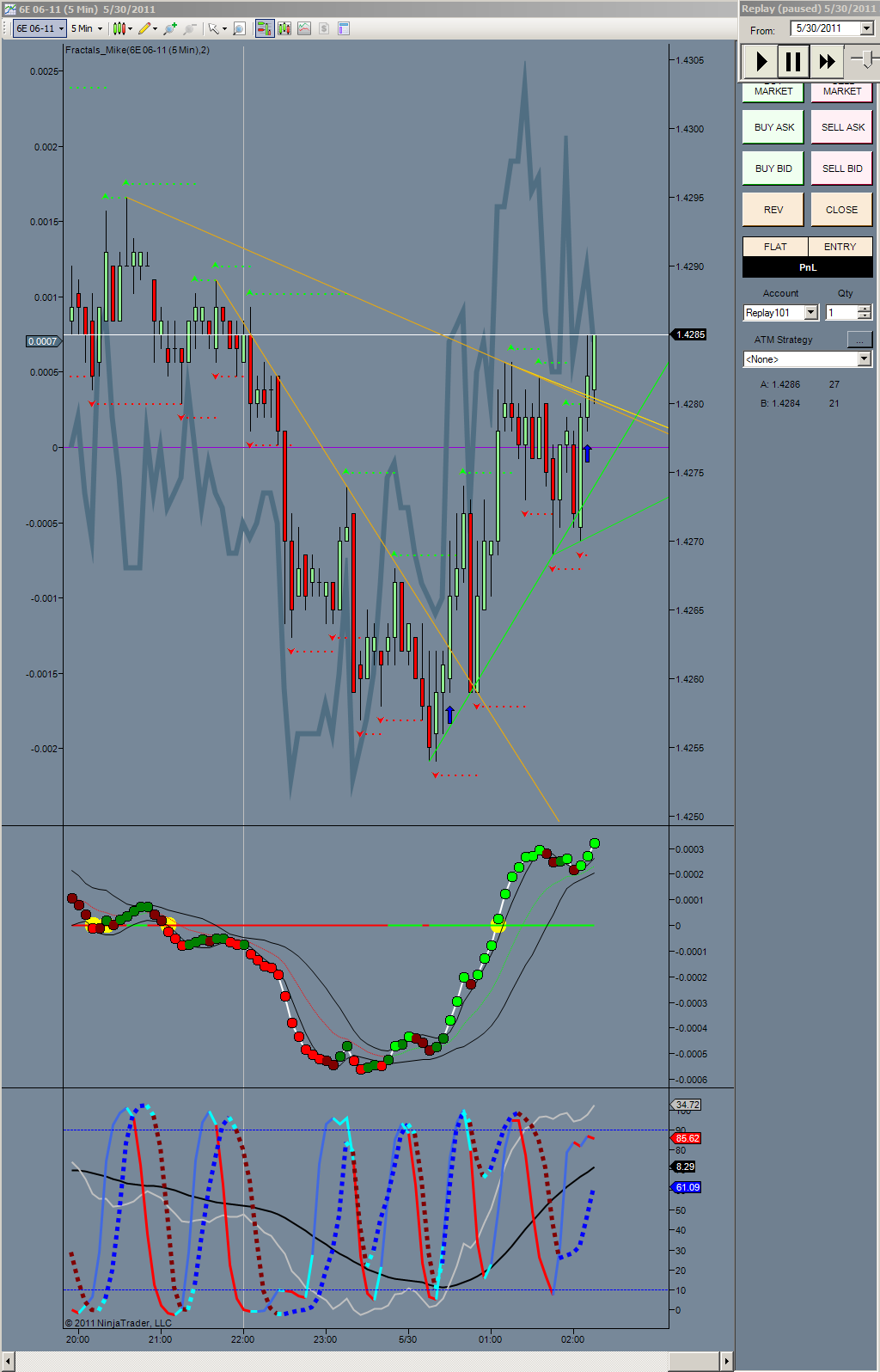Image resolution: width=880 pixels, height=1372 pixels.
Task: Click the 85.62 red stochastic value tag
Action: click(687, 1138)
